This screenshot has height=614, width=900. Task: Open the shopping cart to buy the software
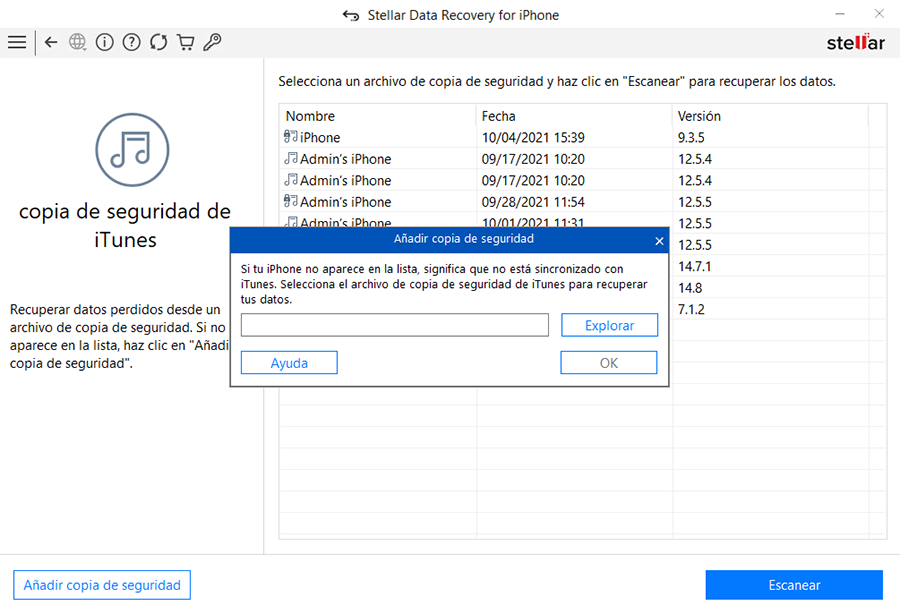[185, 42]
